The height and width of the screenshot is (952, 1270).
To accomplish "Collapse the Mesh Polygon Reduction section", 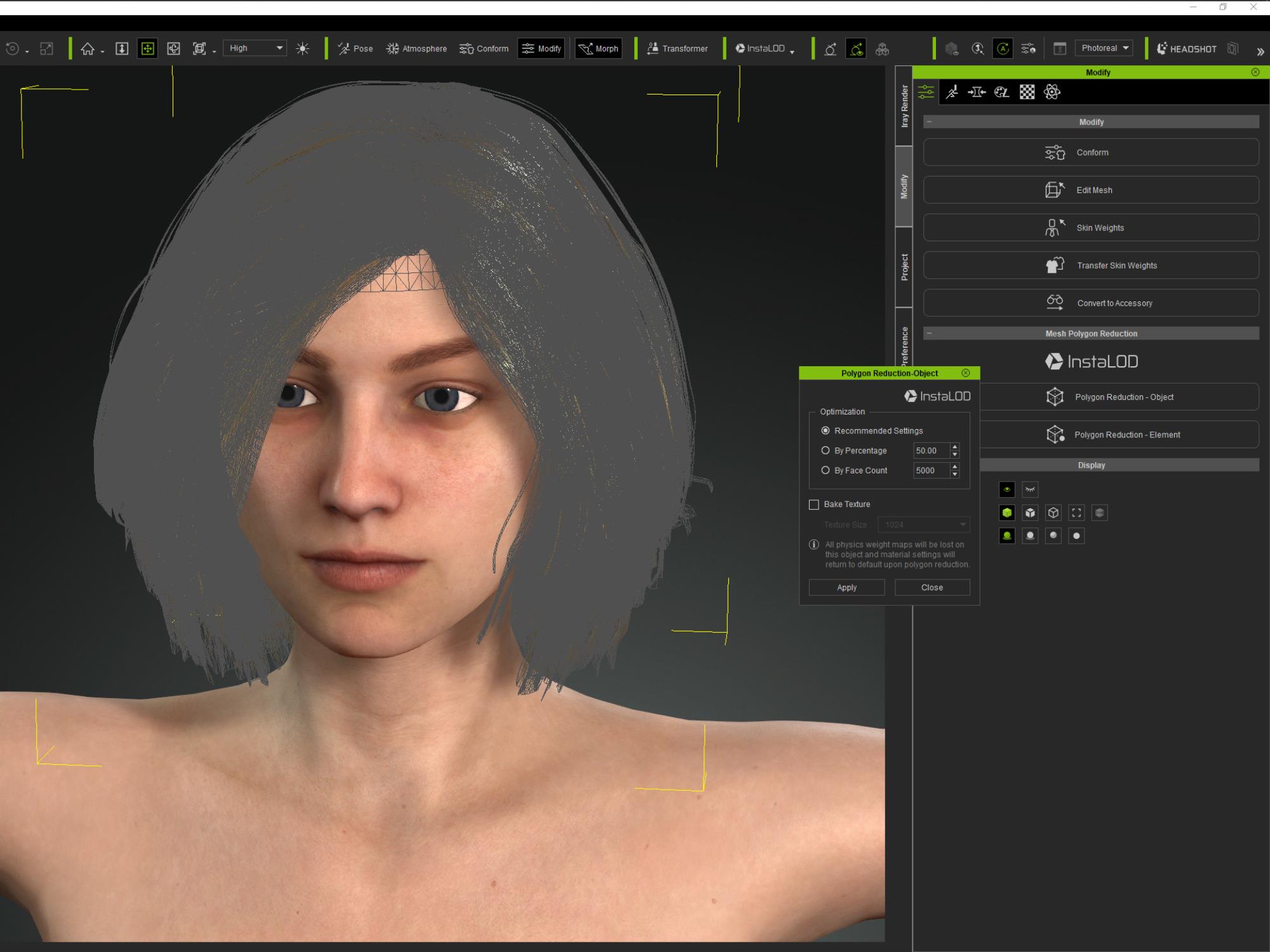I will pos(930,333).
